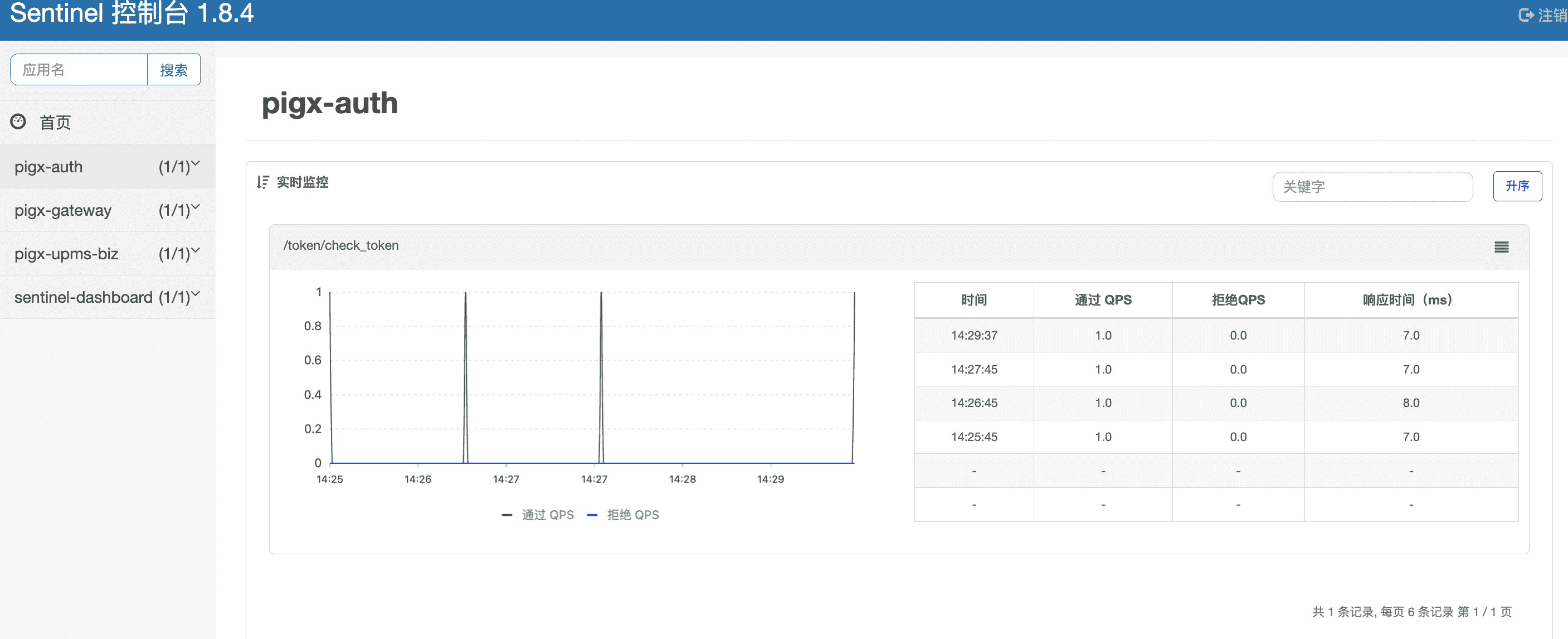Click the dashboard icon next to 首页
Image resolution: width=1568 pixels, height=639 pixels.
18,122
